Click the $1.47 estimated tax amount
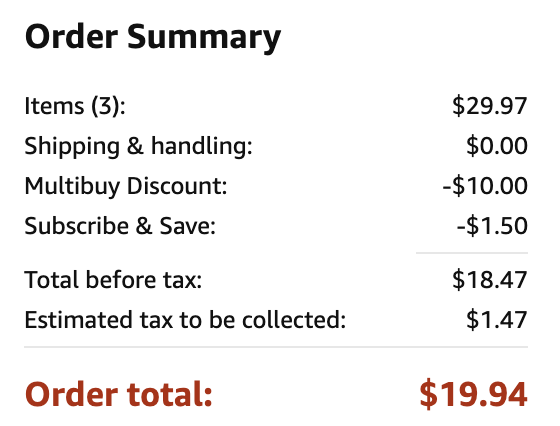This screenshot has height=426, width=560. (497, 320)
